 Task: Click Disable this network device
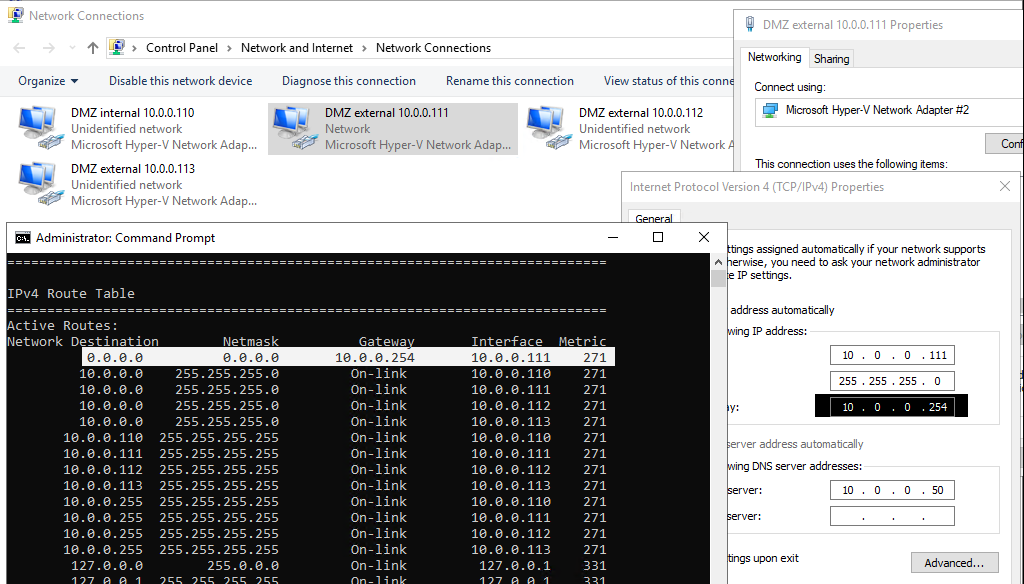coord(180,81)
